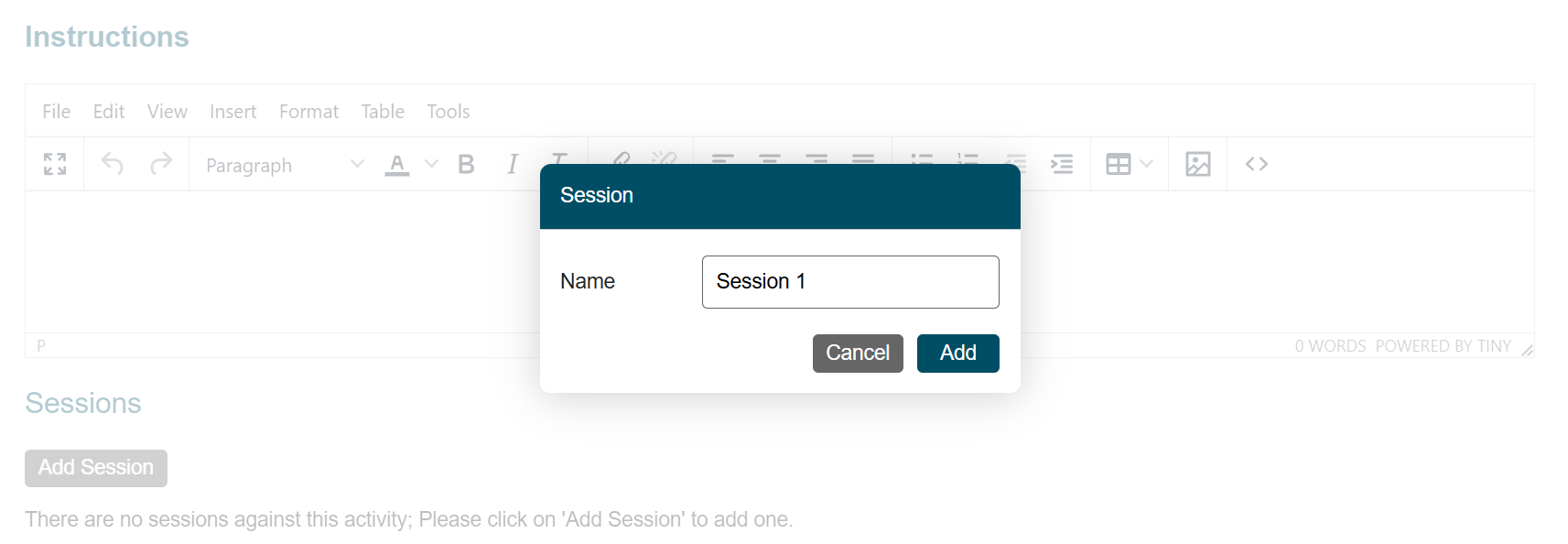This screenshot has height=544, width=1568.
Task: Cancel the Session dialog
Action: pos(858,354)
